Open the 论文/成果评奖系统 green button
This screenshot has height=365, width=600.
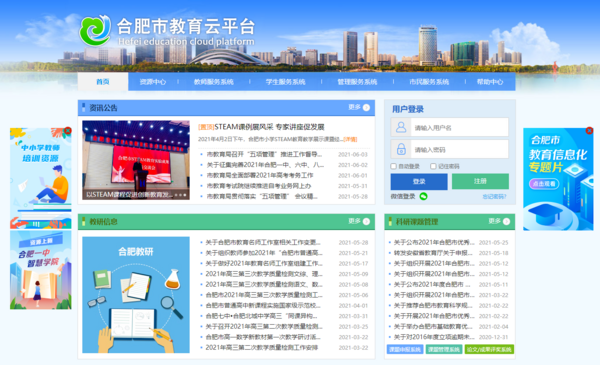point(489,349)
